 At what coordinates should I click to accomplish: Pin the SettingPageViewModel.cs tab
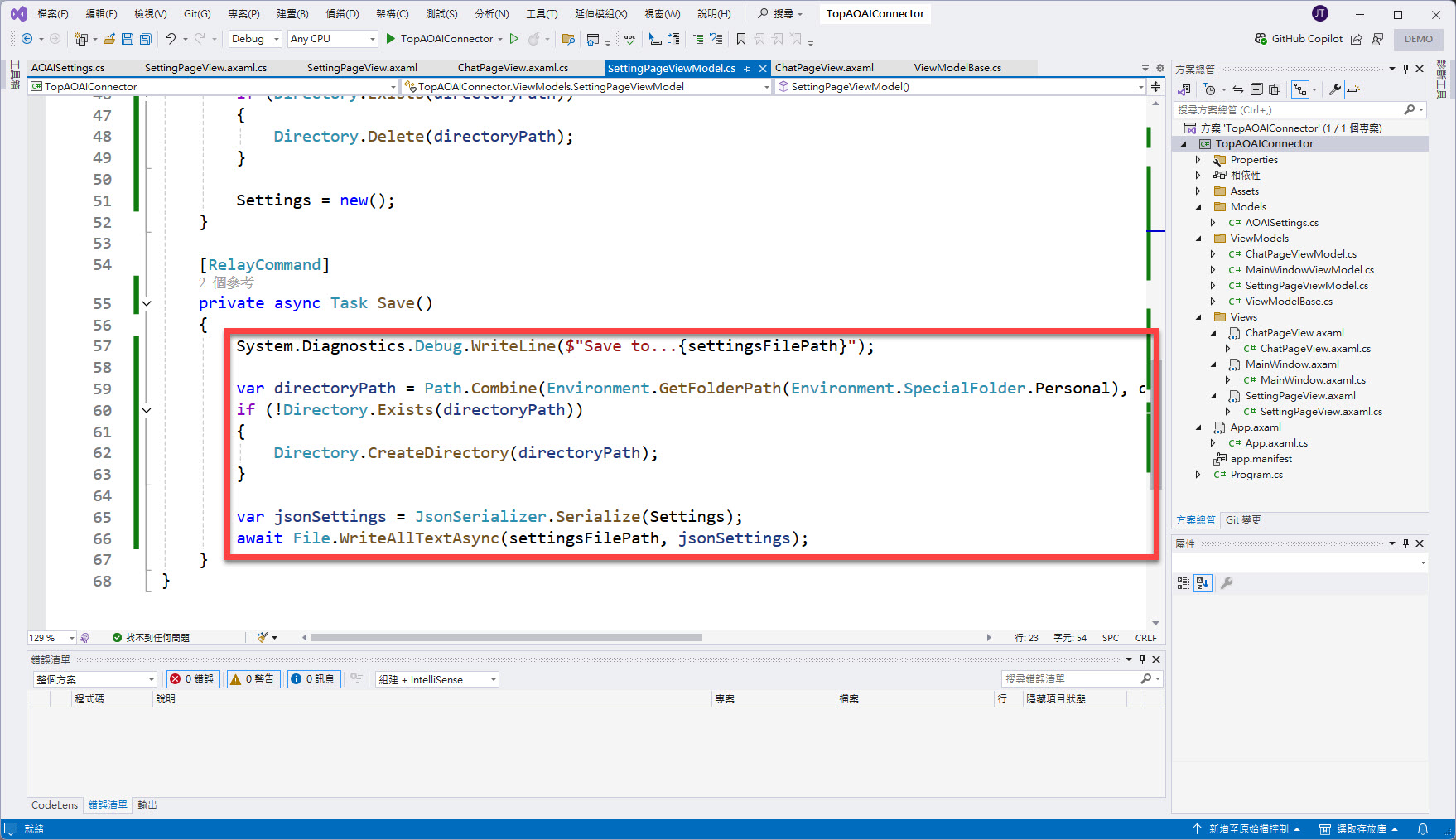(x=748, y=69)
